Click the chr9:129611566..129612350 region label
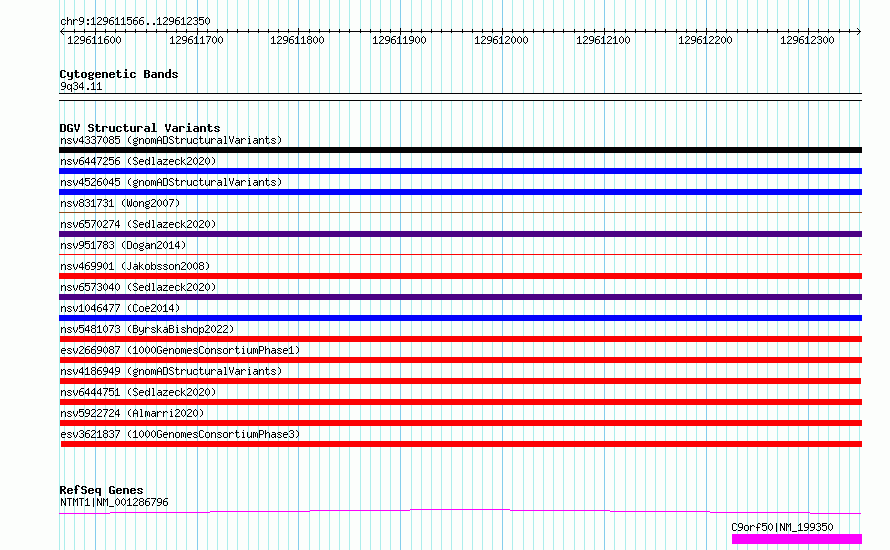 tap(135, 21)
